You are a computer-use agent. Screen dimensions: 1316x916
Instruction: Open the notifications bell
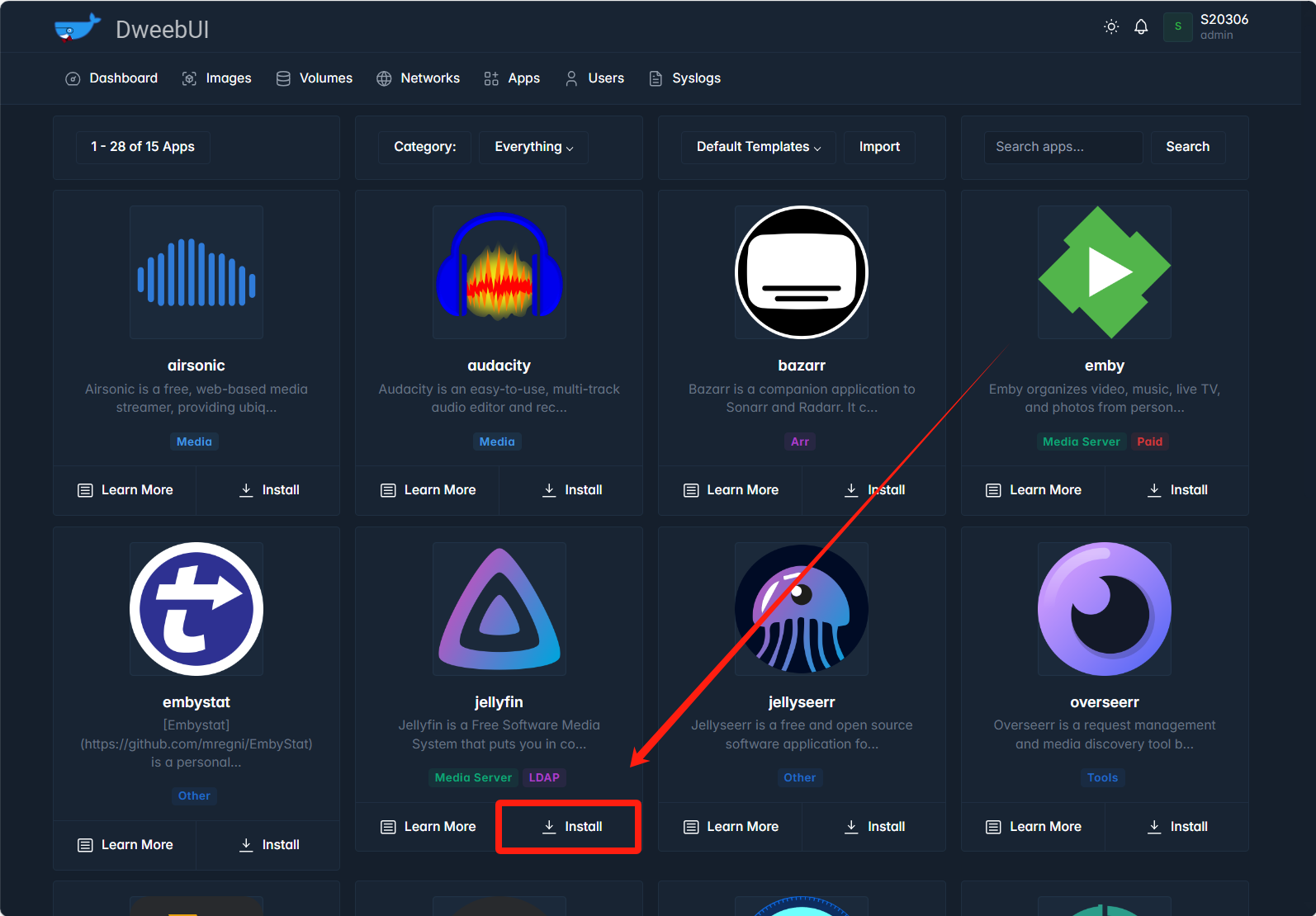pyautogui.click(x=1141, y=27)
